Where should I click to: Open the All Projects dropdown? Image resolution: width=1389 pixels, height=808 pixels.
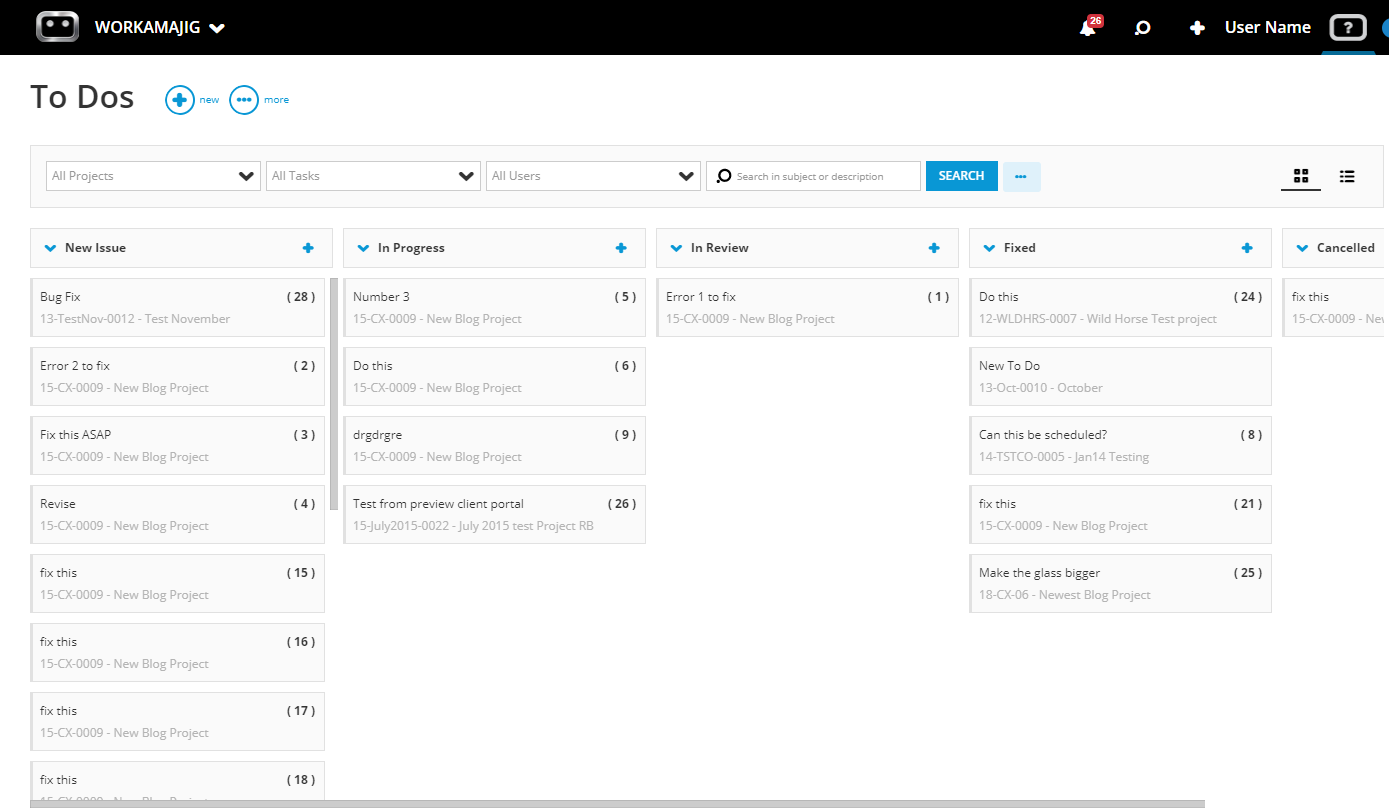tap(153, 176)
